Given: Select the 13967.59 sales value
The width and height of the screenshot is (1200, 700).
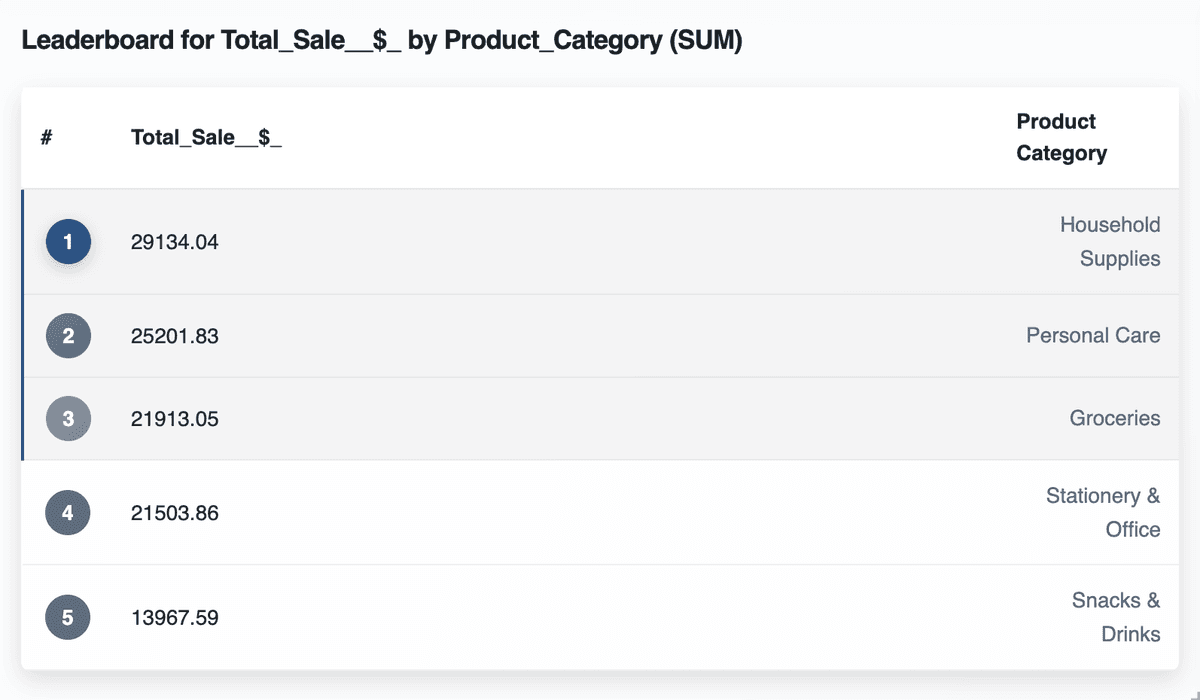Looking at the screenshot, I should pos(175,617).
